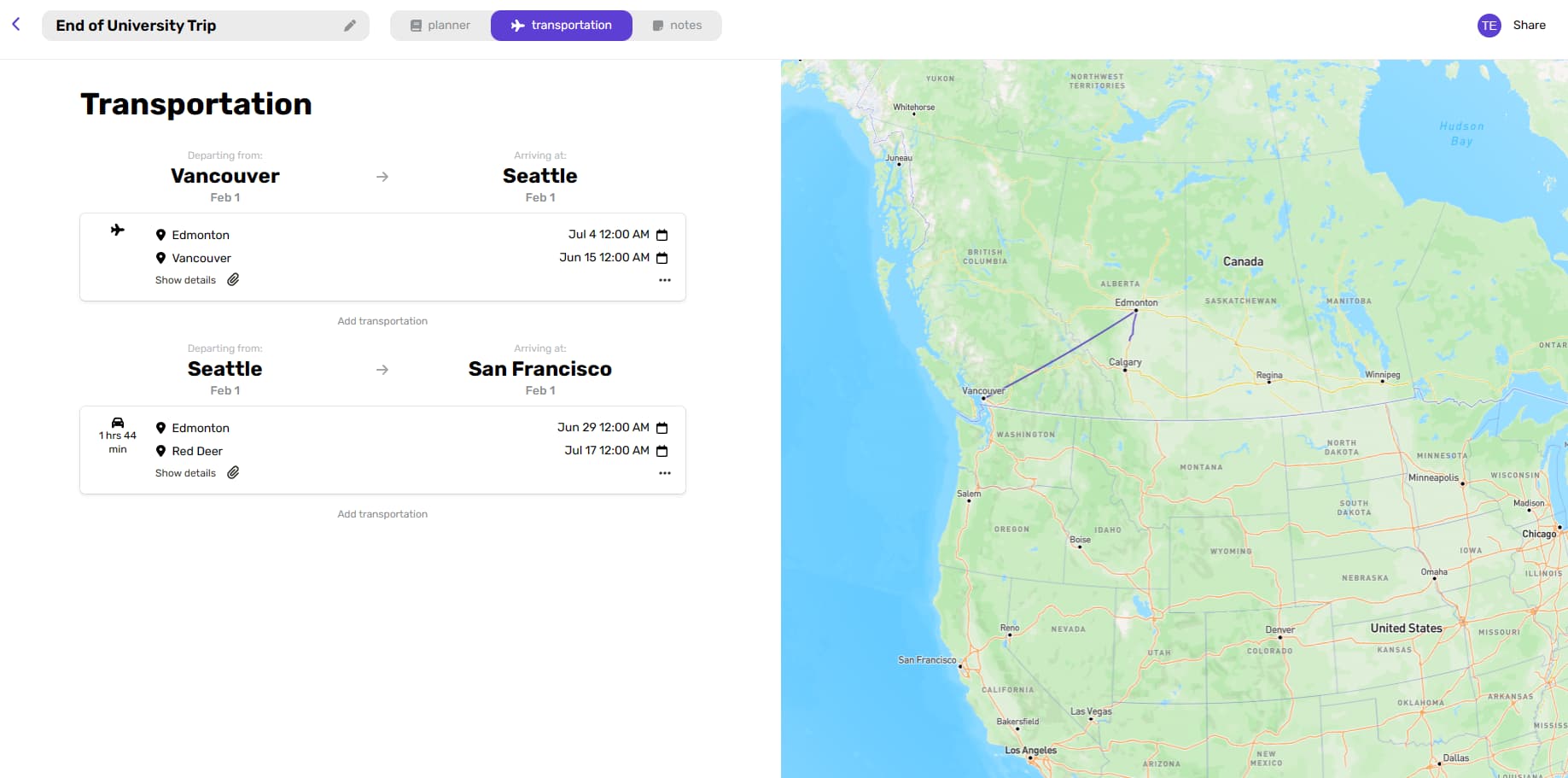Open the three-dot menu on the car card

(665, 473)
